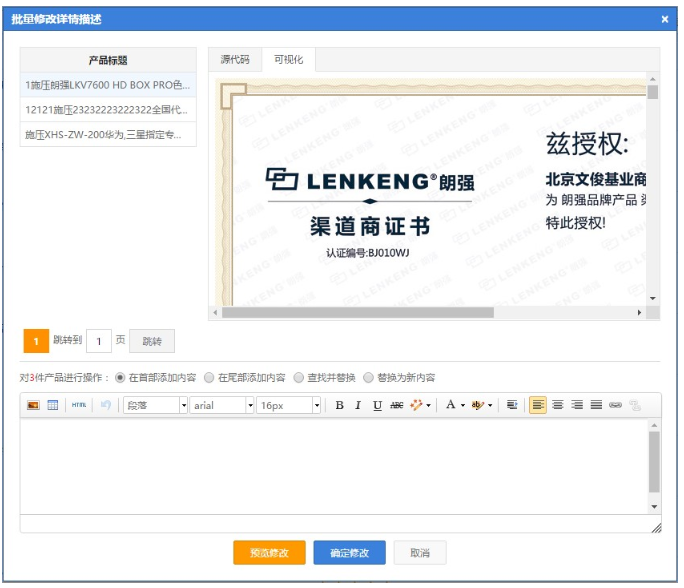Image resolution: width=684 pixels, height=588 pixels.
Task: Click the indent icon in the toolbar
Action: click(512, 405)
